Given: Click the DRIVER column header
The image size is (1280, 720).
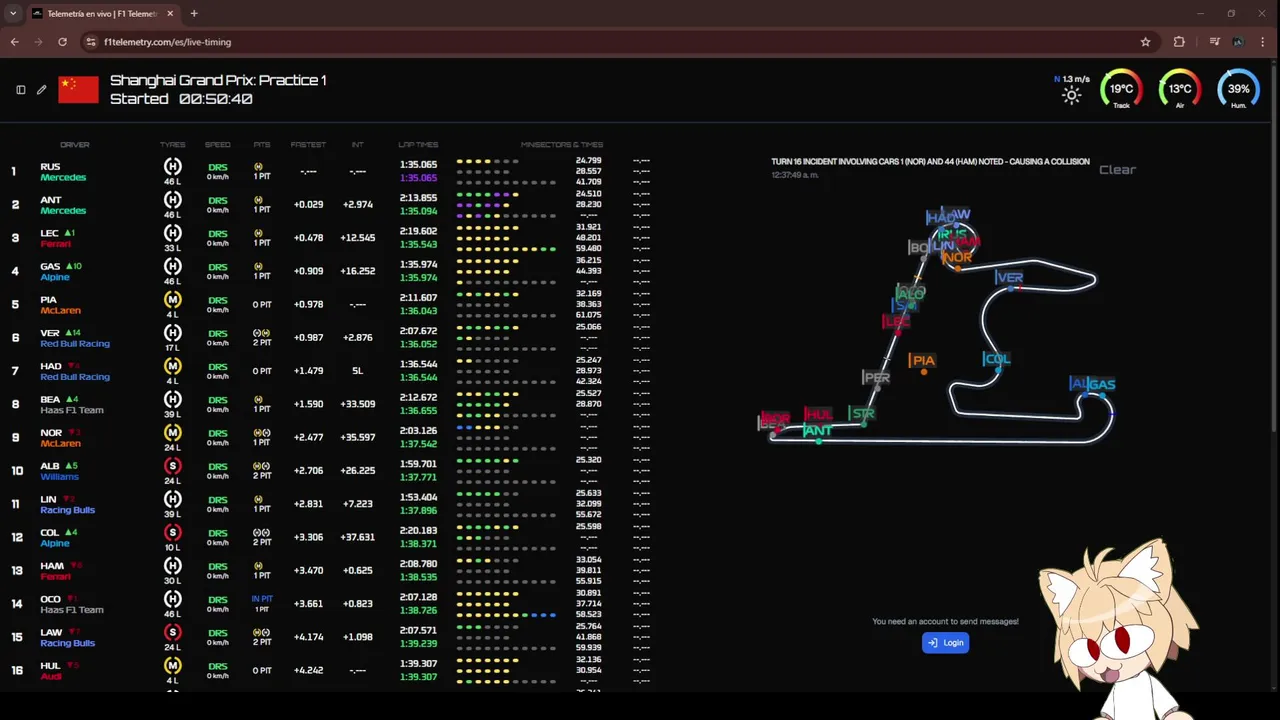Looking at the screenshot, I should pyautogui.click(x=75, y=145).
